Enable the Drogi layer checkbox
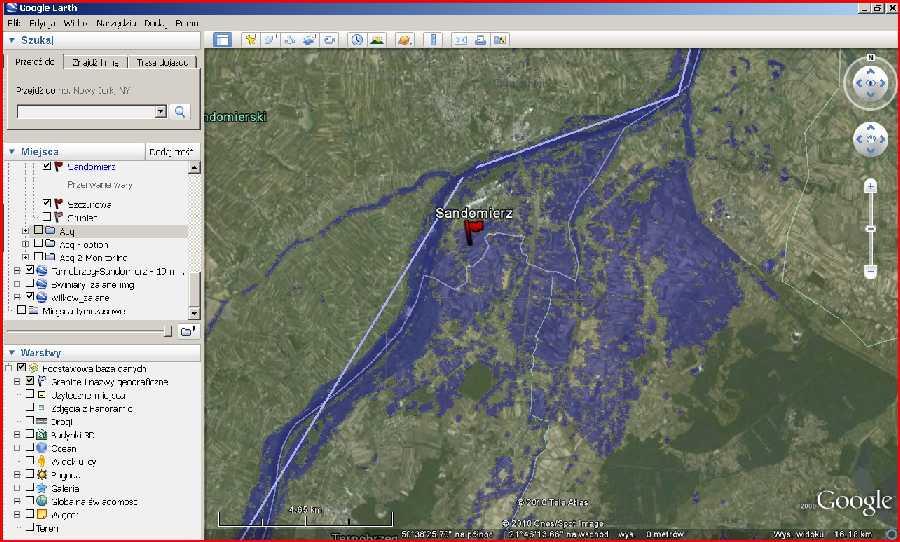The height and width of the screenshot is (542, 900). [30, 421]
